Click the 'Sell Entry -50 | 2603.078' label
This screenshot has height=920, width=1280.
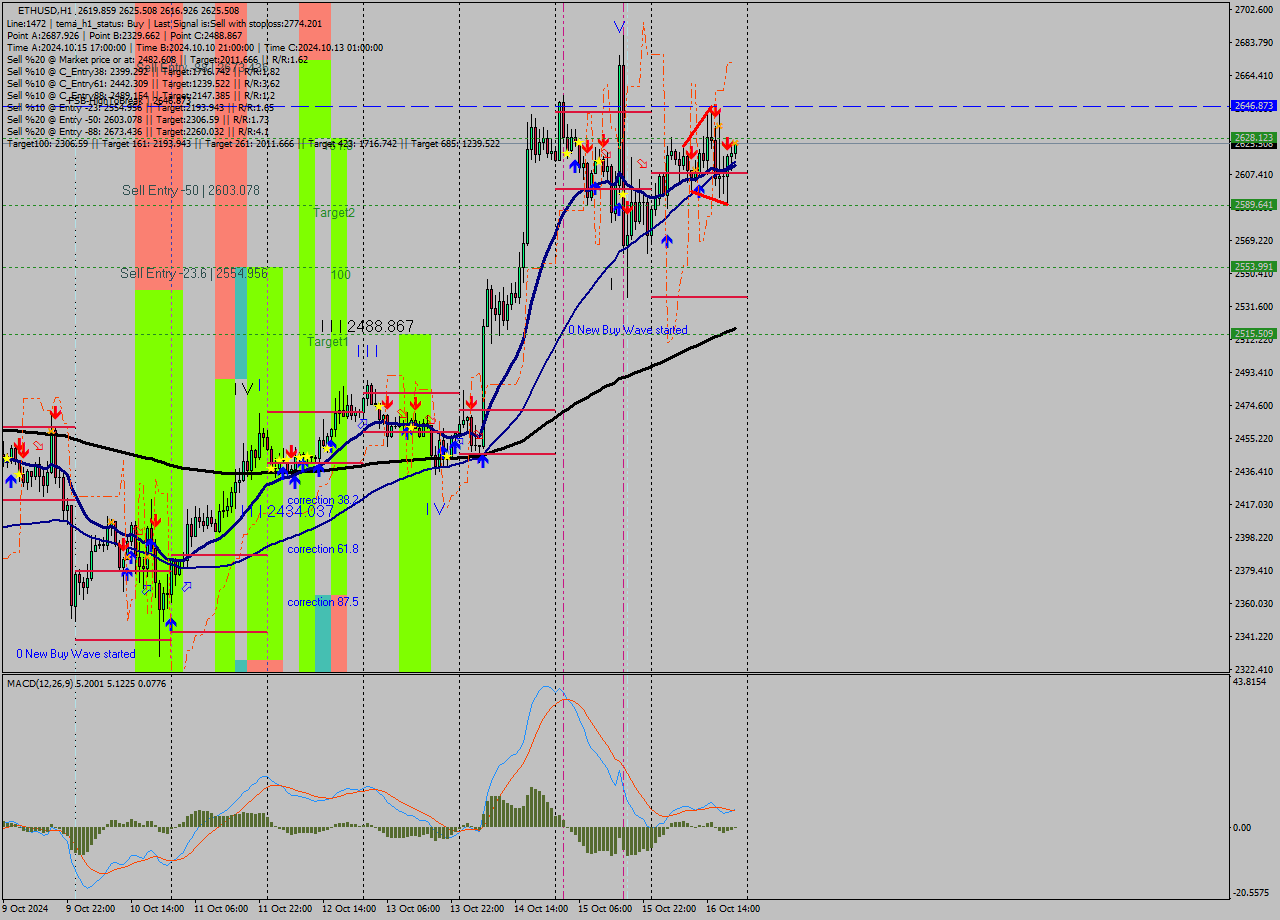point(190,190)
